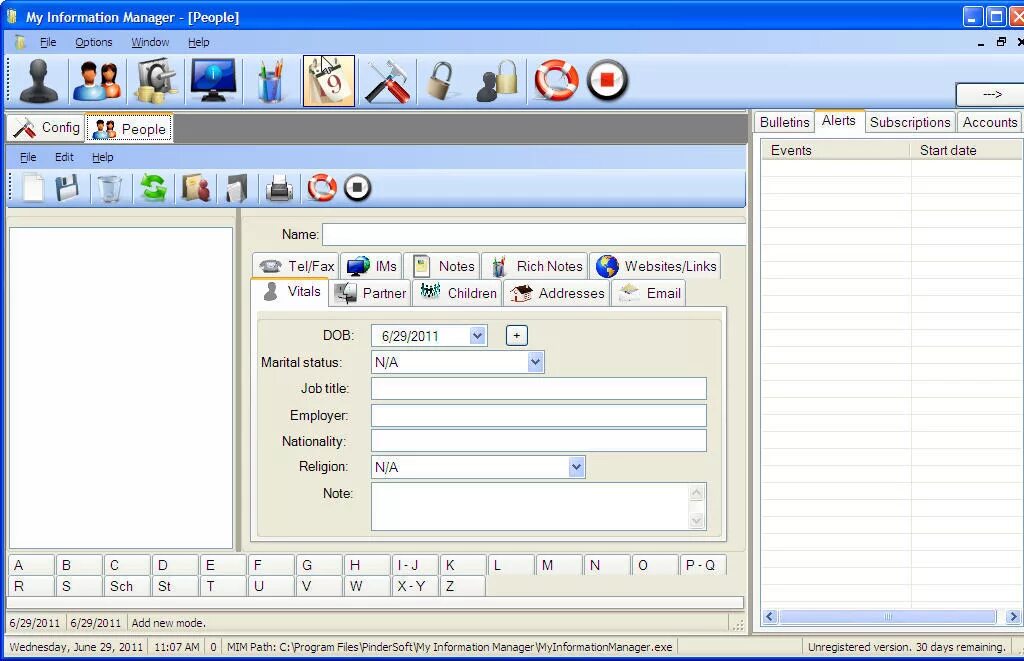Click the open padlock icon
The width and height of the screenshot is (1024, 661).
click(441, 81)
